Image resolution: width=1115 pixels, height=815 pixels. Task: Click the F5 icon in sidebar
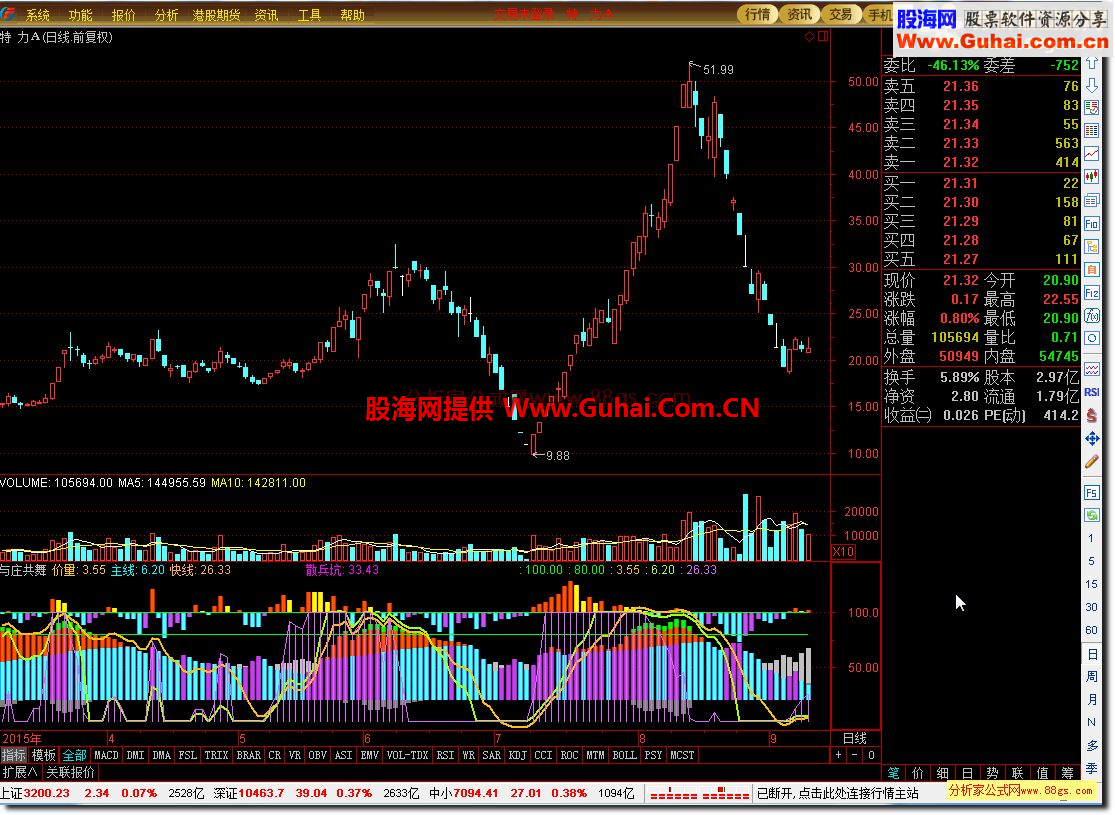1092,492
